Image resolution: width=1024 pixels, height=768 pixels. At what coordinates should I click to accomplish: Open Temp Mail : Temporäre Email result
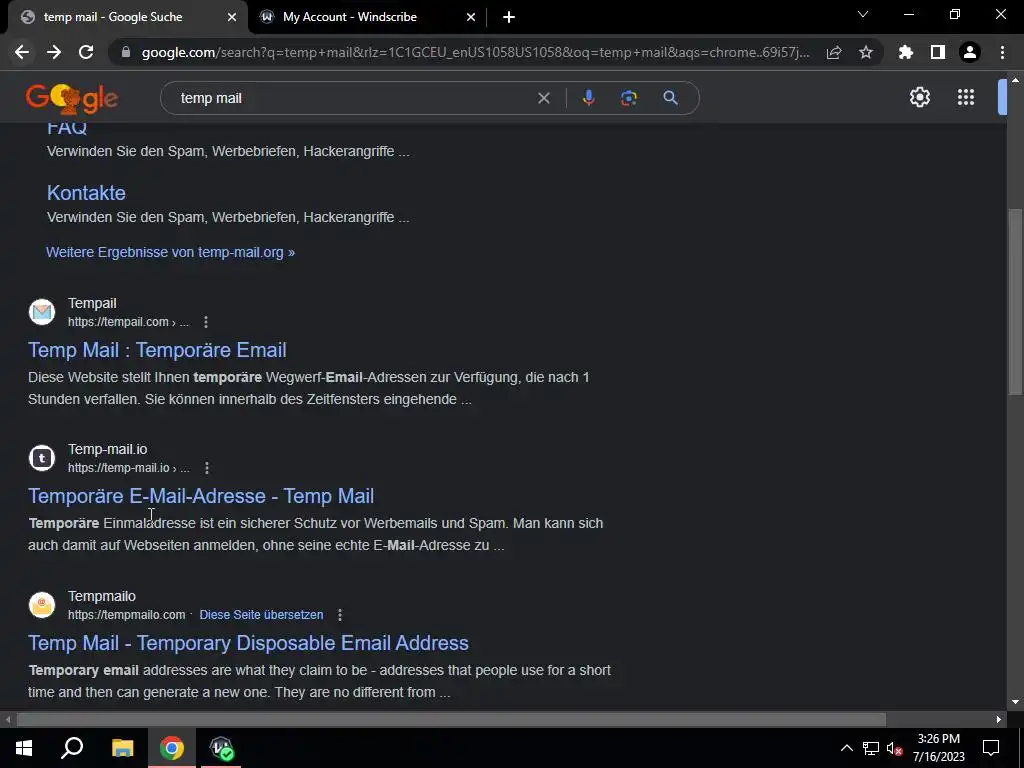click(x=157, y=350)
